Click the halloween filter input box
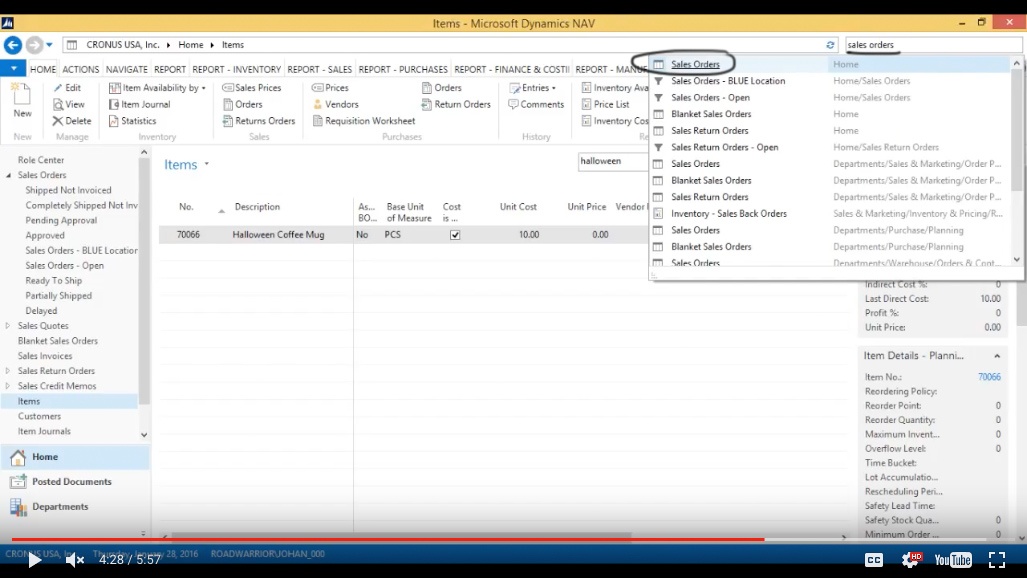The height and width of the screenshot is (578, 1027). pos(612,161)
